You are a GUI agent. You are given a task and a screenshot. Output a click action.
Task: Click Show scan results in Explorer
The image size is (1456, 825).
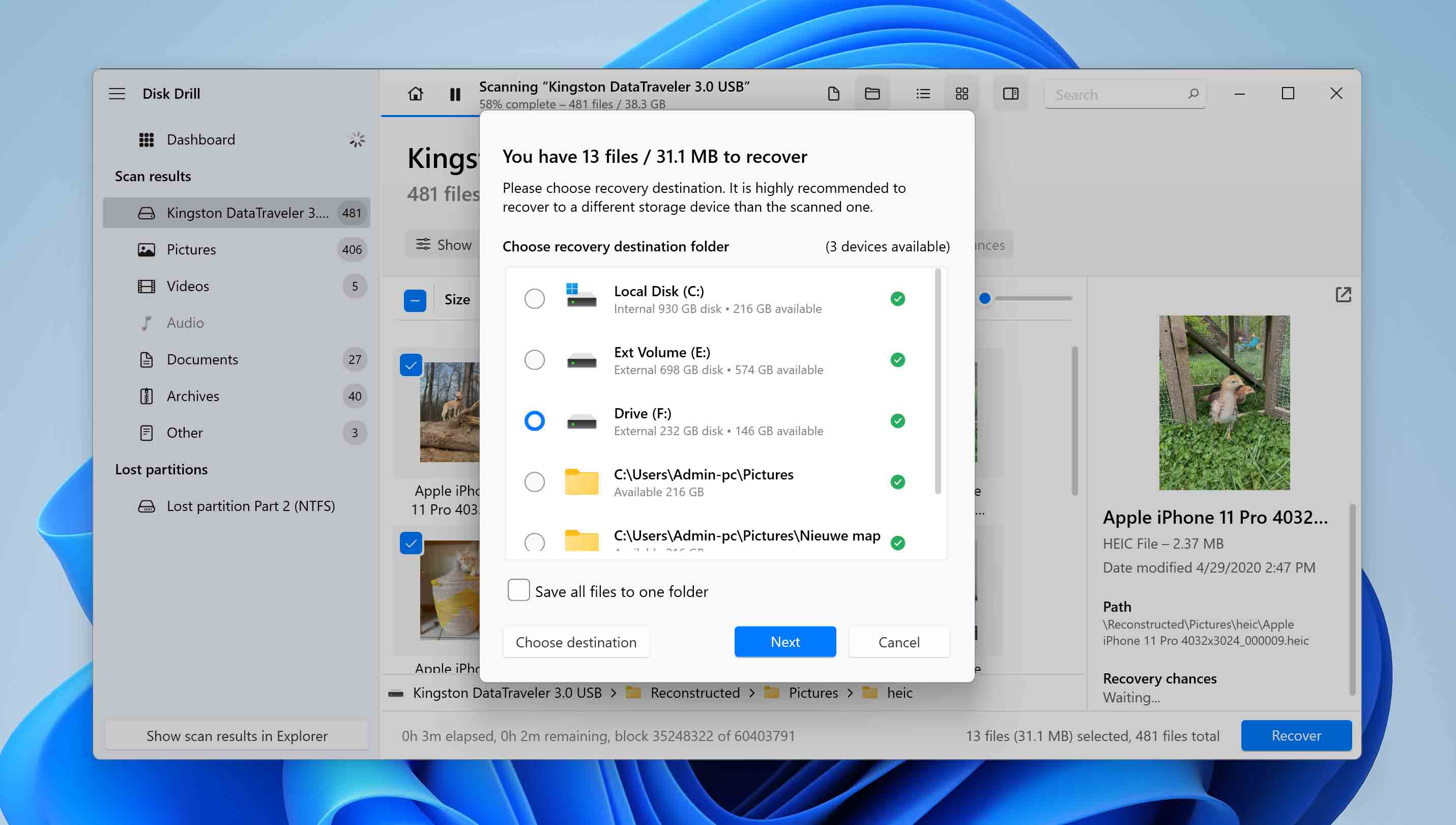(237, 735)
